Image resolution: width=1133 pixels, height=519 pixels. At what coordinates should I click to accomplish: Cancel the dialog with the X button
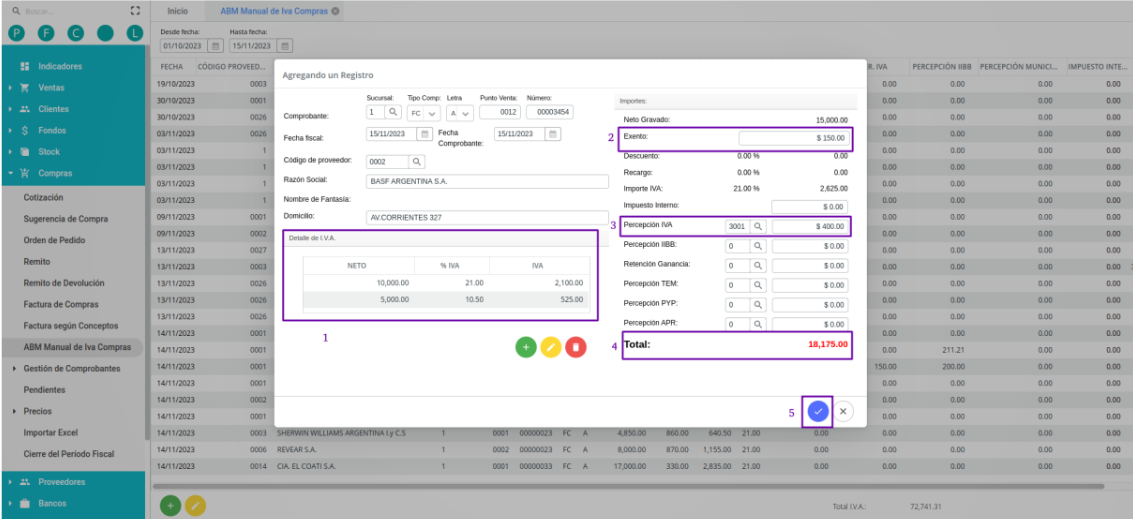[843, 411]
